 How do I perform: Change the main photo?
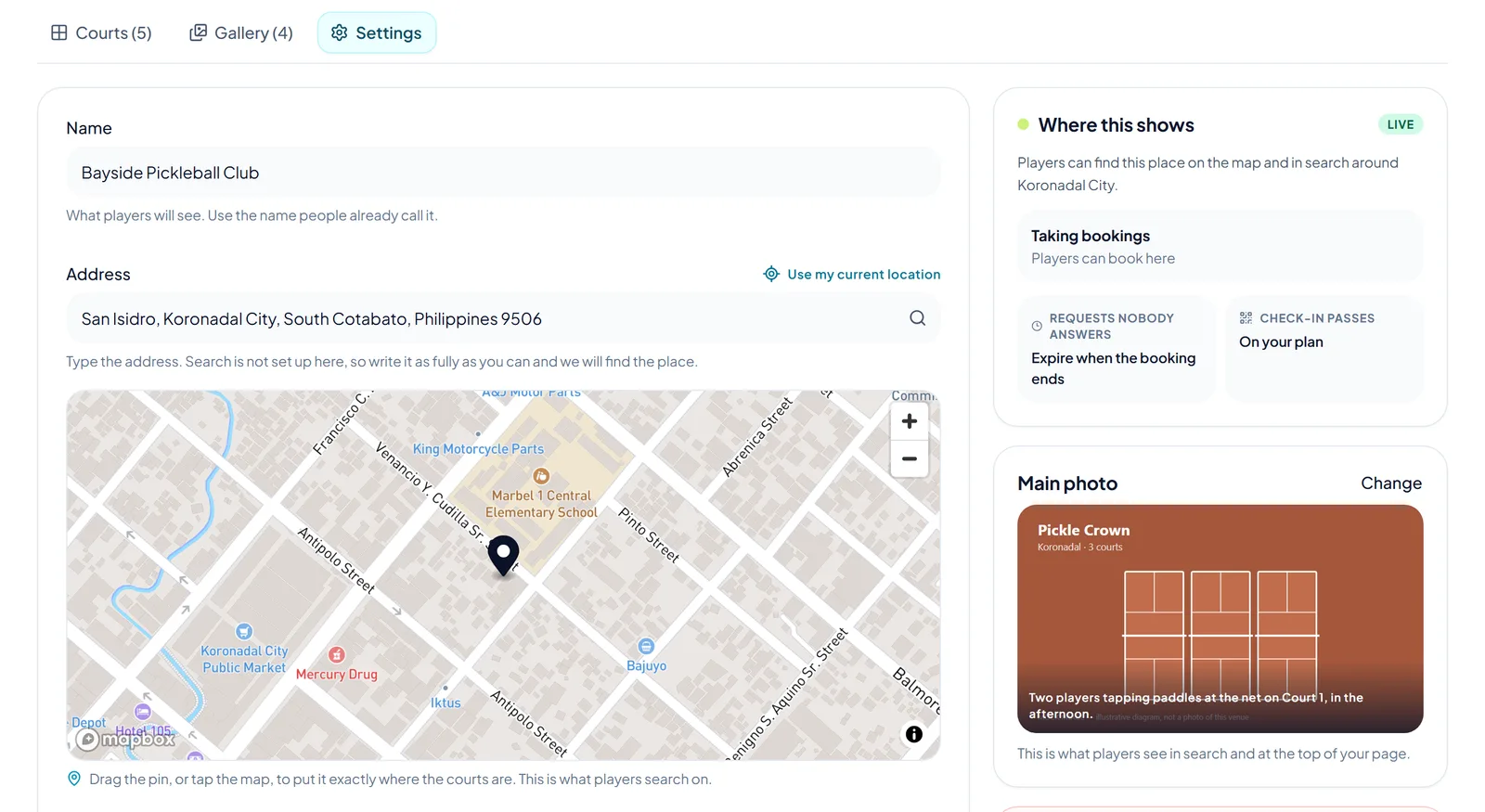point(1391,483)
